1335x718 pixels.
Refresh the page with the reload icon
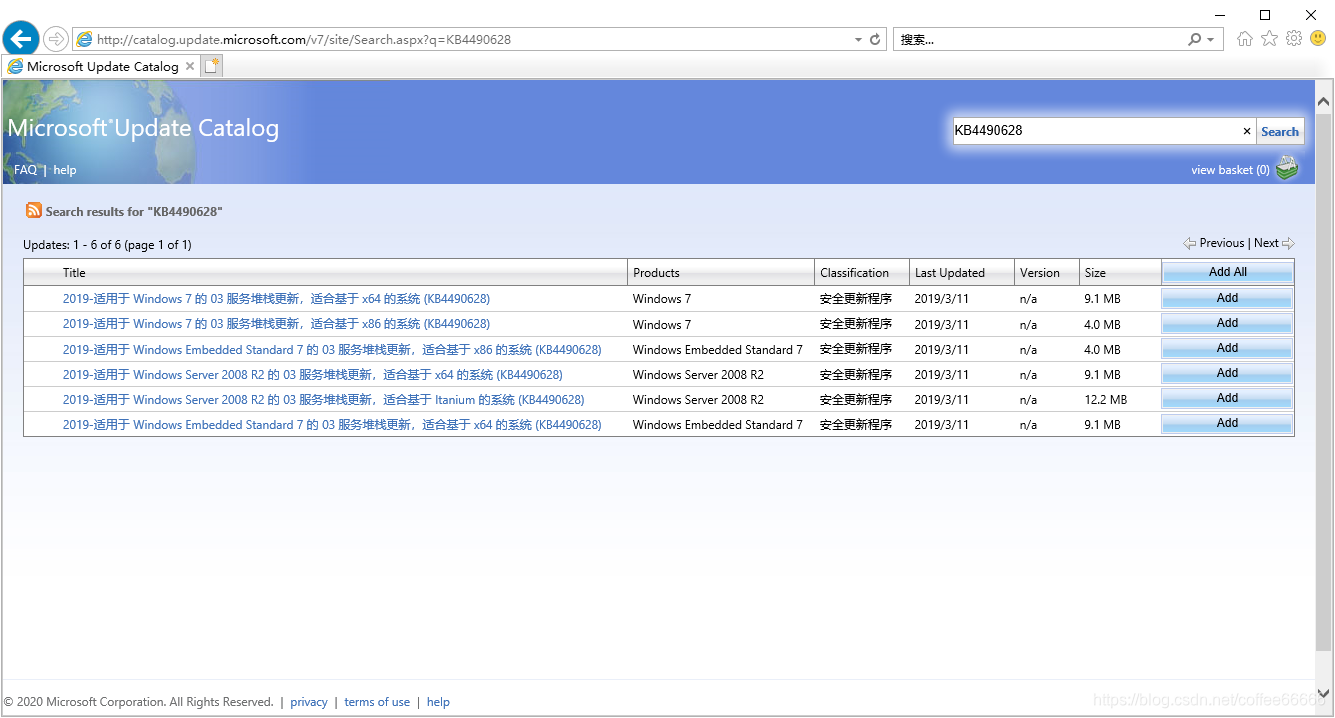tap(875, 40)
